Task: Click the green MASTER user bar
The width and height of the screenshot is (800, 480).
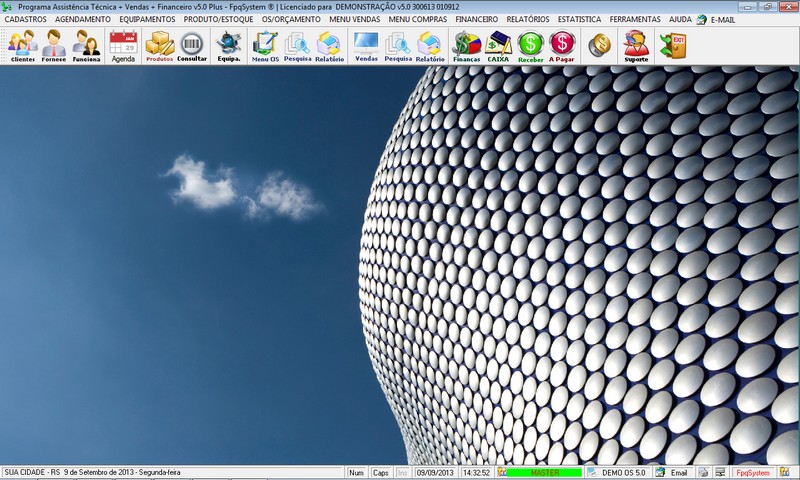Action: (544, 472)
